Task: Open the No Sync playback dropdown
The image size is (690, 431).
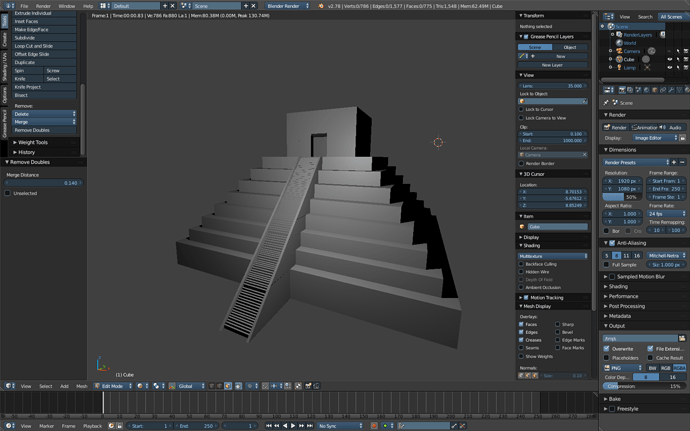Action: coord(340,426)
